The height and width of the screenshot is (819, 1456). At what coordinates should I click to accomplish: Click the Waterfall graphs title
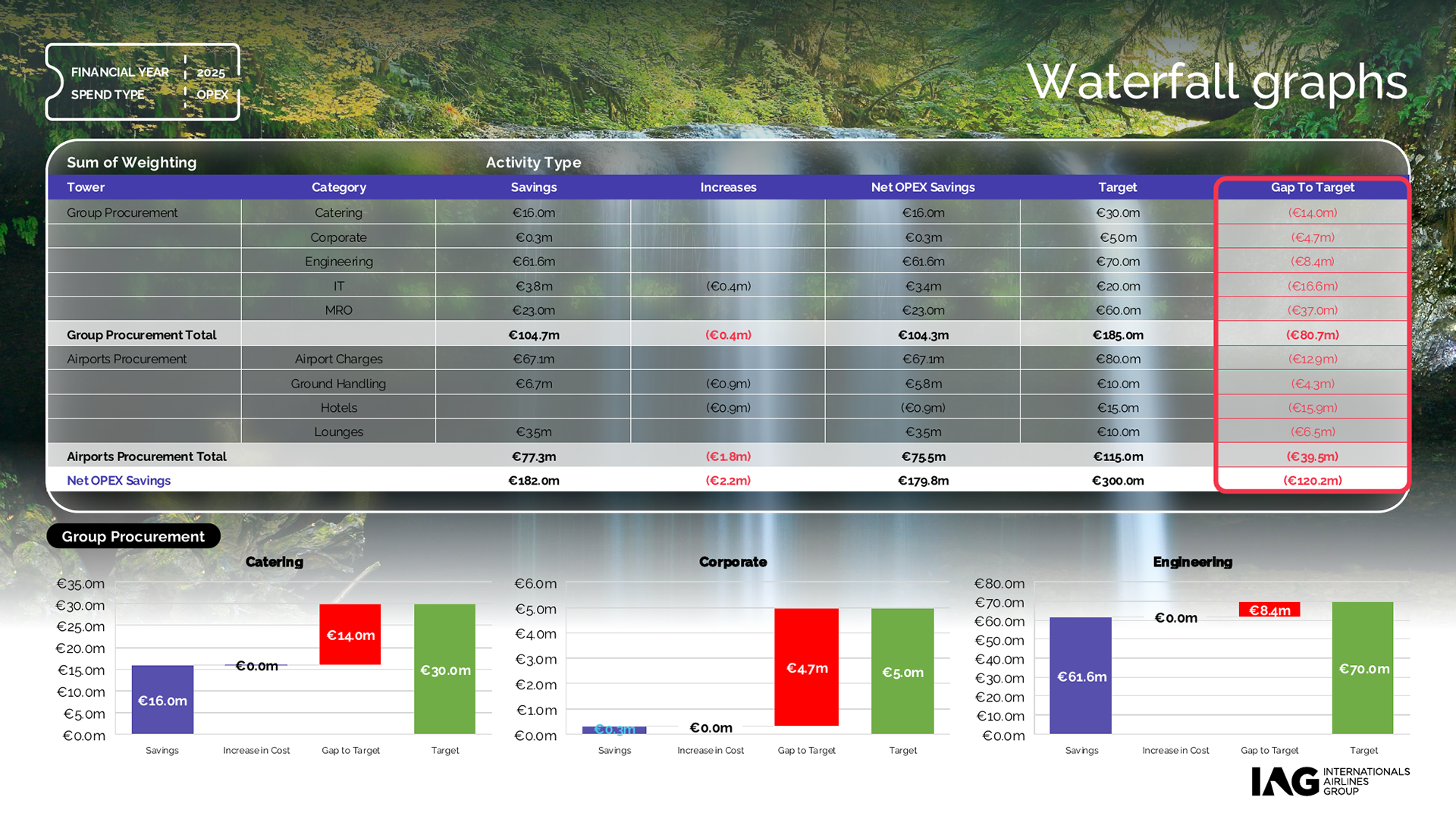point(1216,82)
